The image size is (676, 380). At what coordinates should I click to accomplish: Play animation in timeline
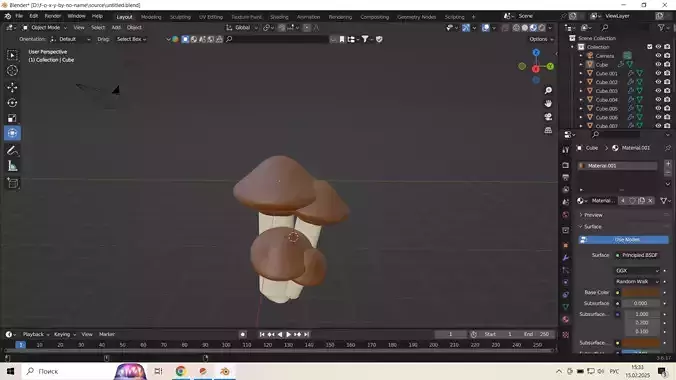288,334
